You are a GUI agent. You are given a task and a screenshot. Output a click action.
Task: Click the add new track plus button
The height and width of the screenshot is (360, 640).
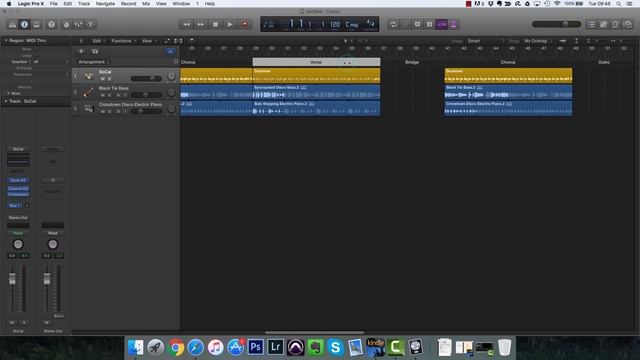click(81, 51)
